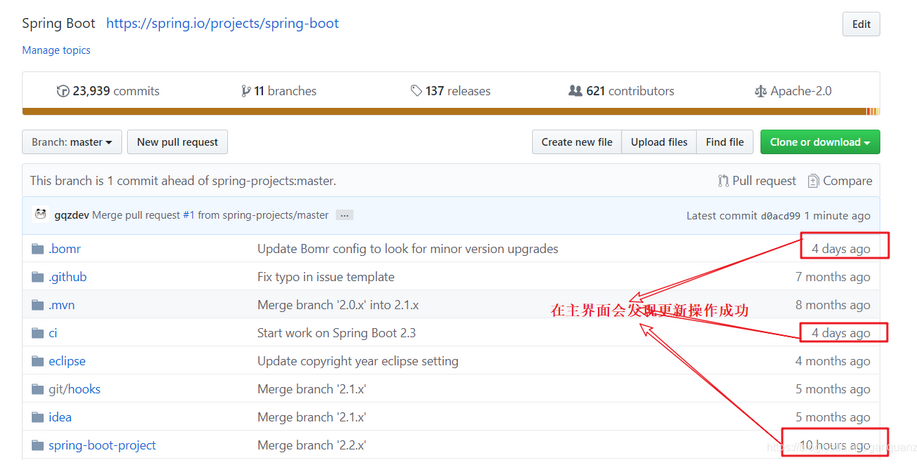Open the idea folder
The image size is (917, 466).
point(60,417)
